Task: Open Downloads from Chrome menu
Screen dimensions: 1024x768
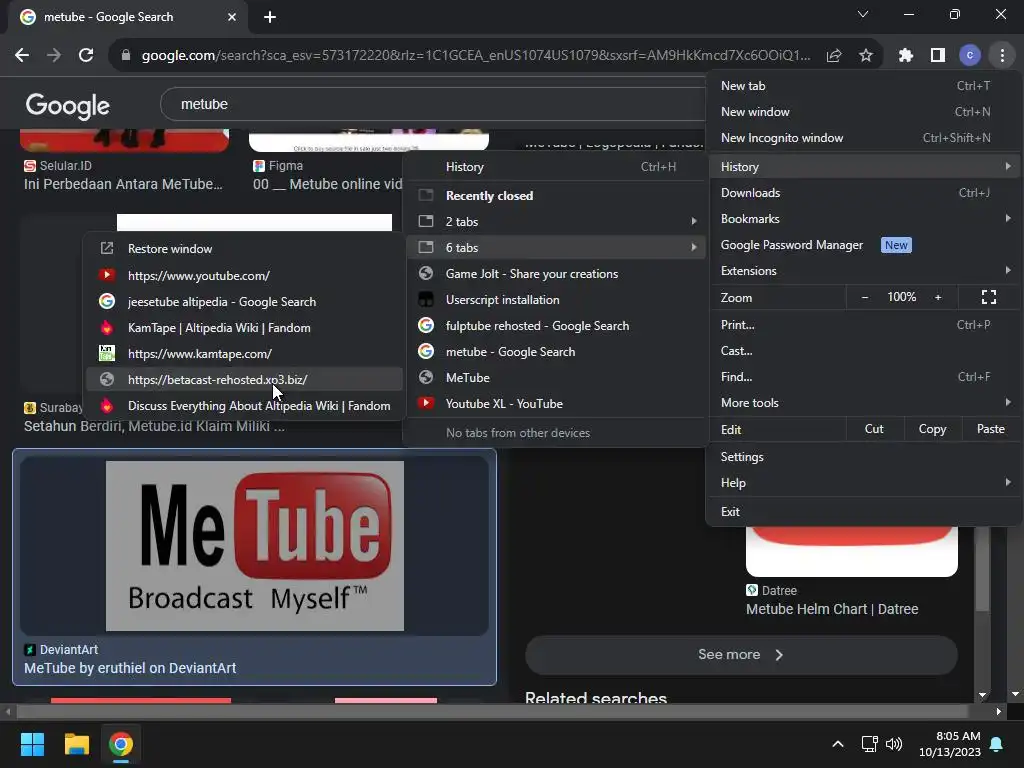Action: coord(864,193)
